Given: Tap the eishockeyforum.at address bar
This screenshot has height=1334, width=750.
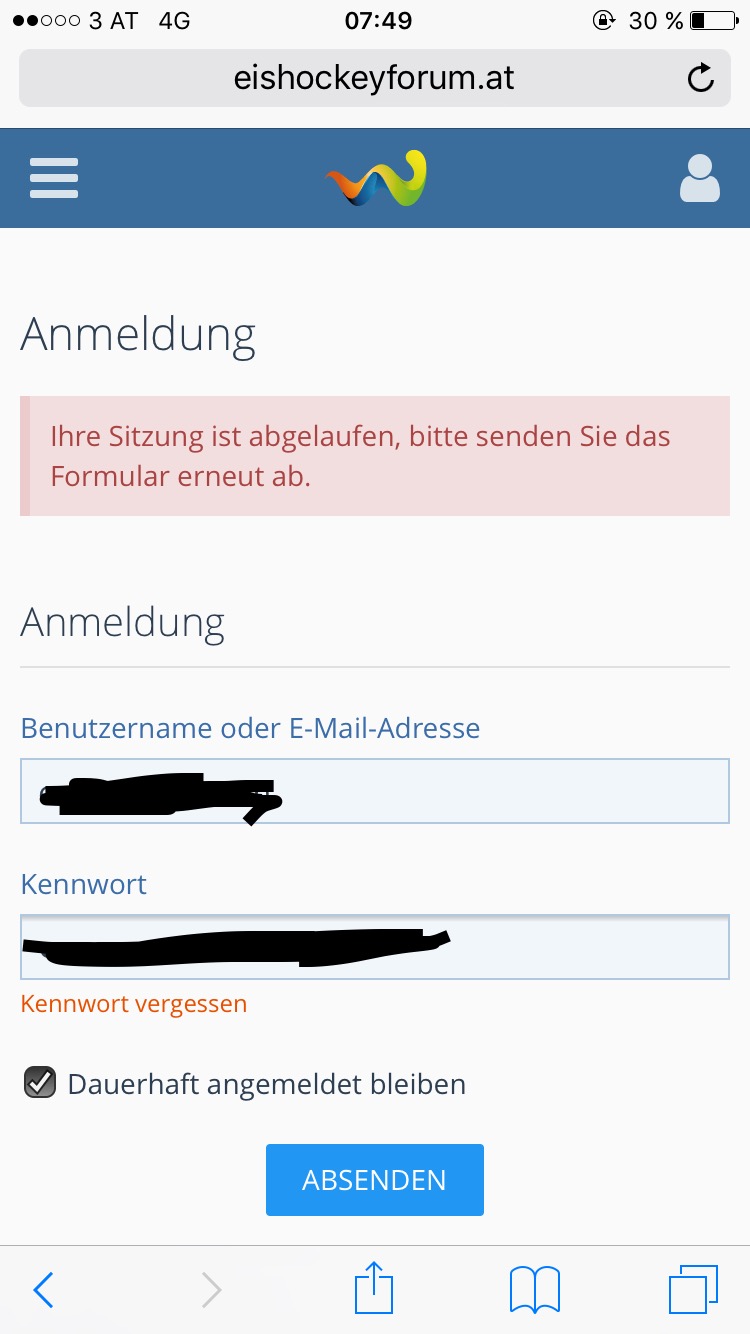Looking at the screenshot, I should 374,78.
